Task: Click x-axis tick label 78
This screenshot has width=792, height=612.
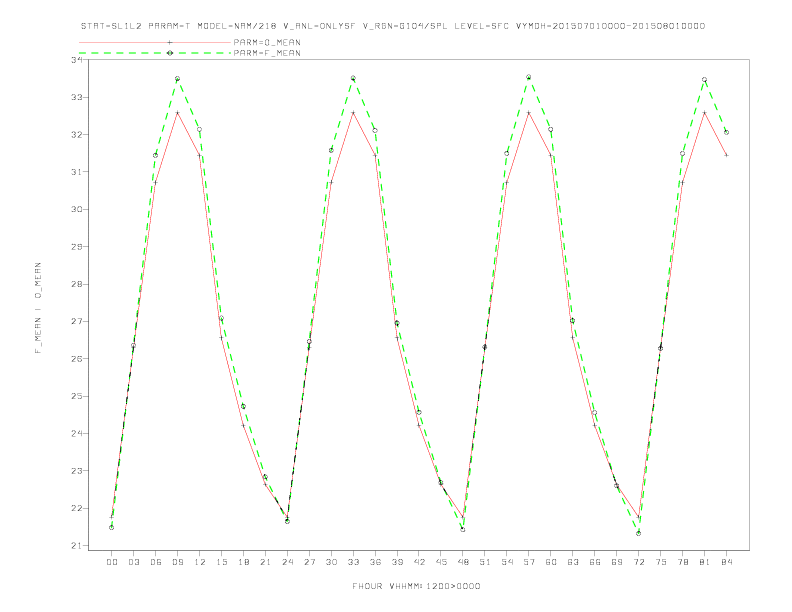Action: (x=683, y=562)
